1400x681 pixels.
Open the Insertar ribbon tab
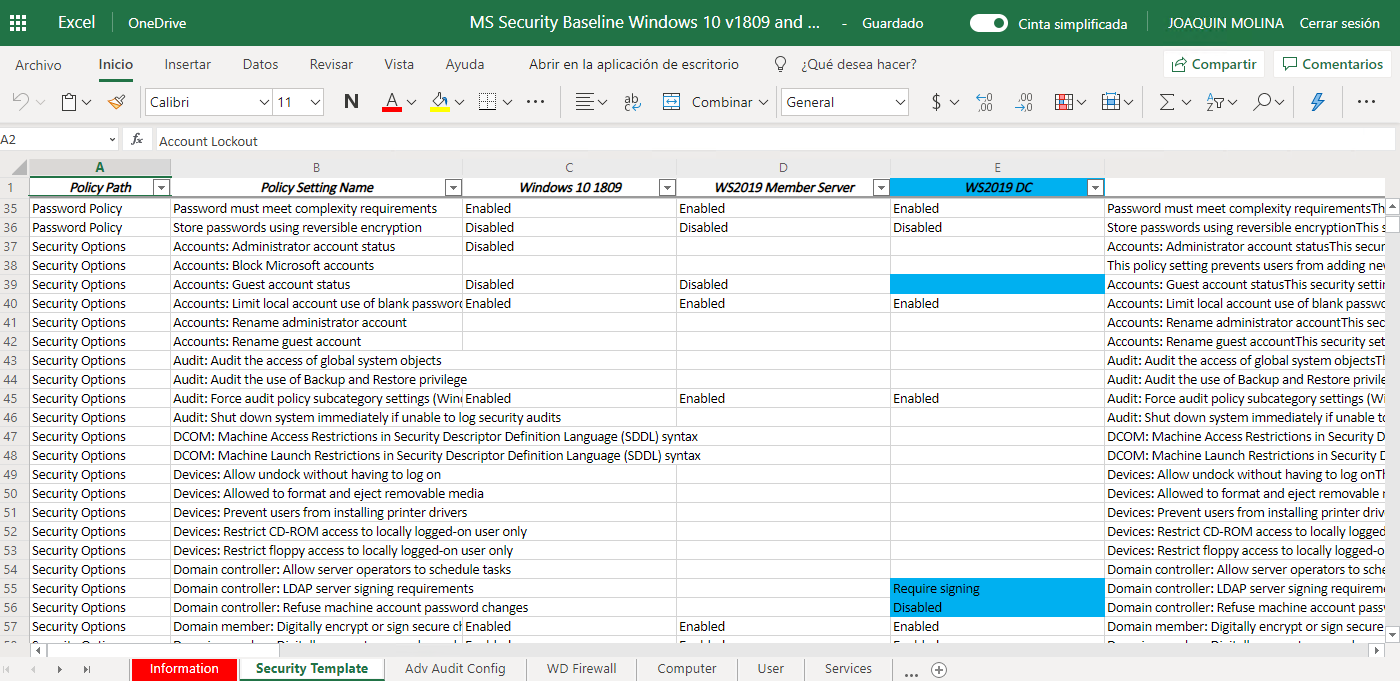[188, 64]
